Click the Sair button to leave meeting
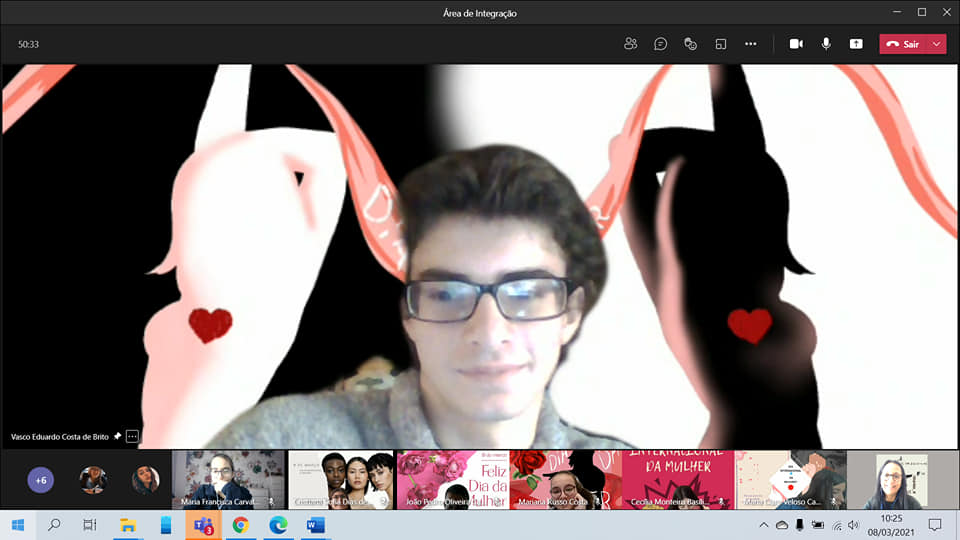 tap(903, 44)
